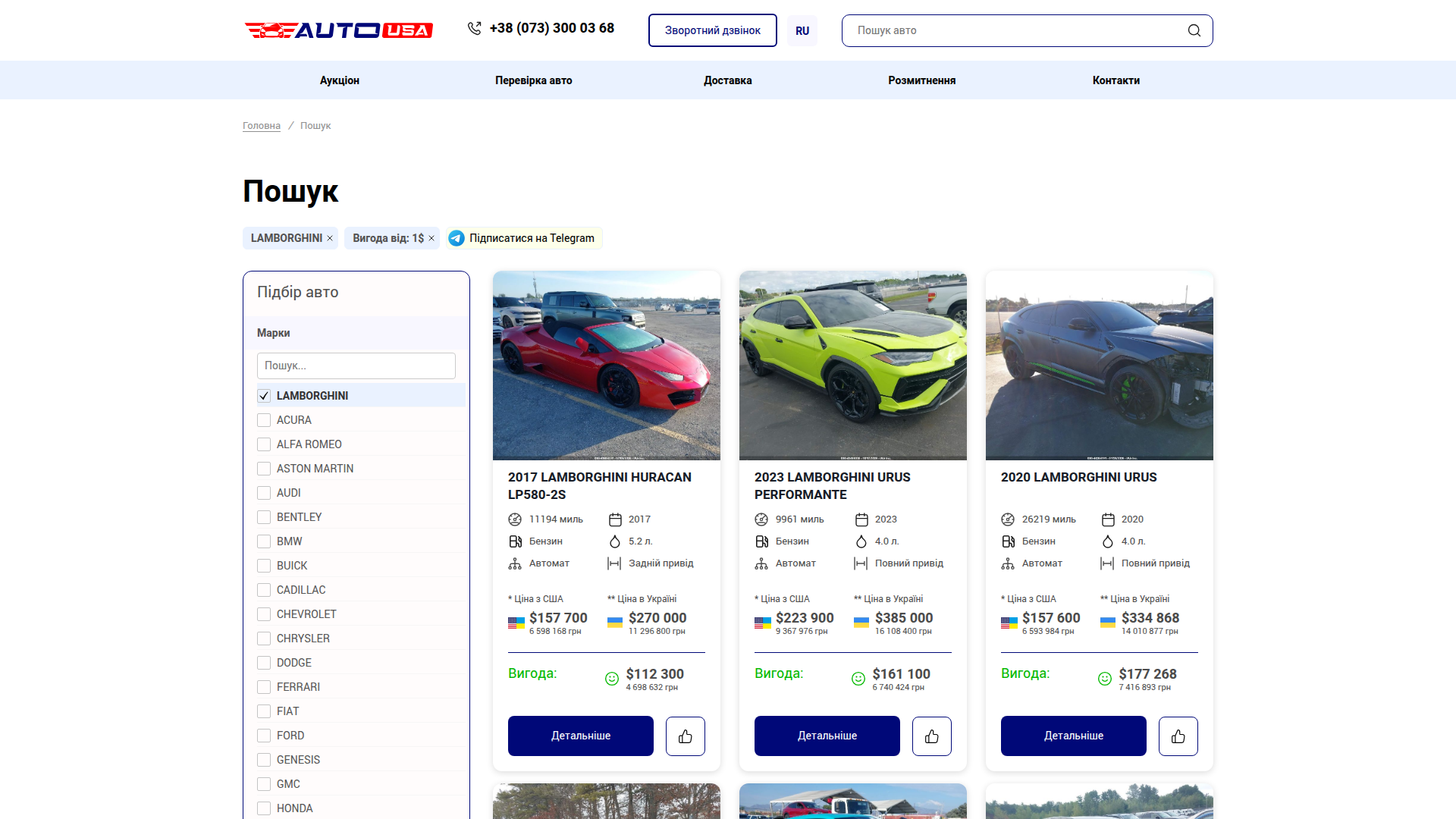Subscribe via 'Підписатися на Telegram'
Viewport: 1456px width, 819px height.
coord(525,238)
